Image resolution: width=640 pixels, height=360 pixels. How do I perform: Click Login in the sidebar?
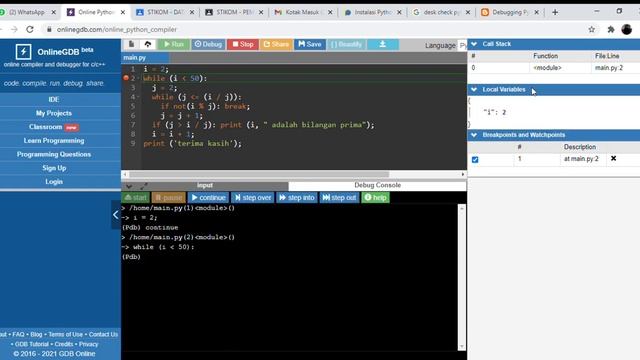[54, 182]
